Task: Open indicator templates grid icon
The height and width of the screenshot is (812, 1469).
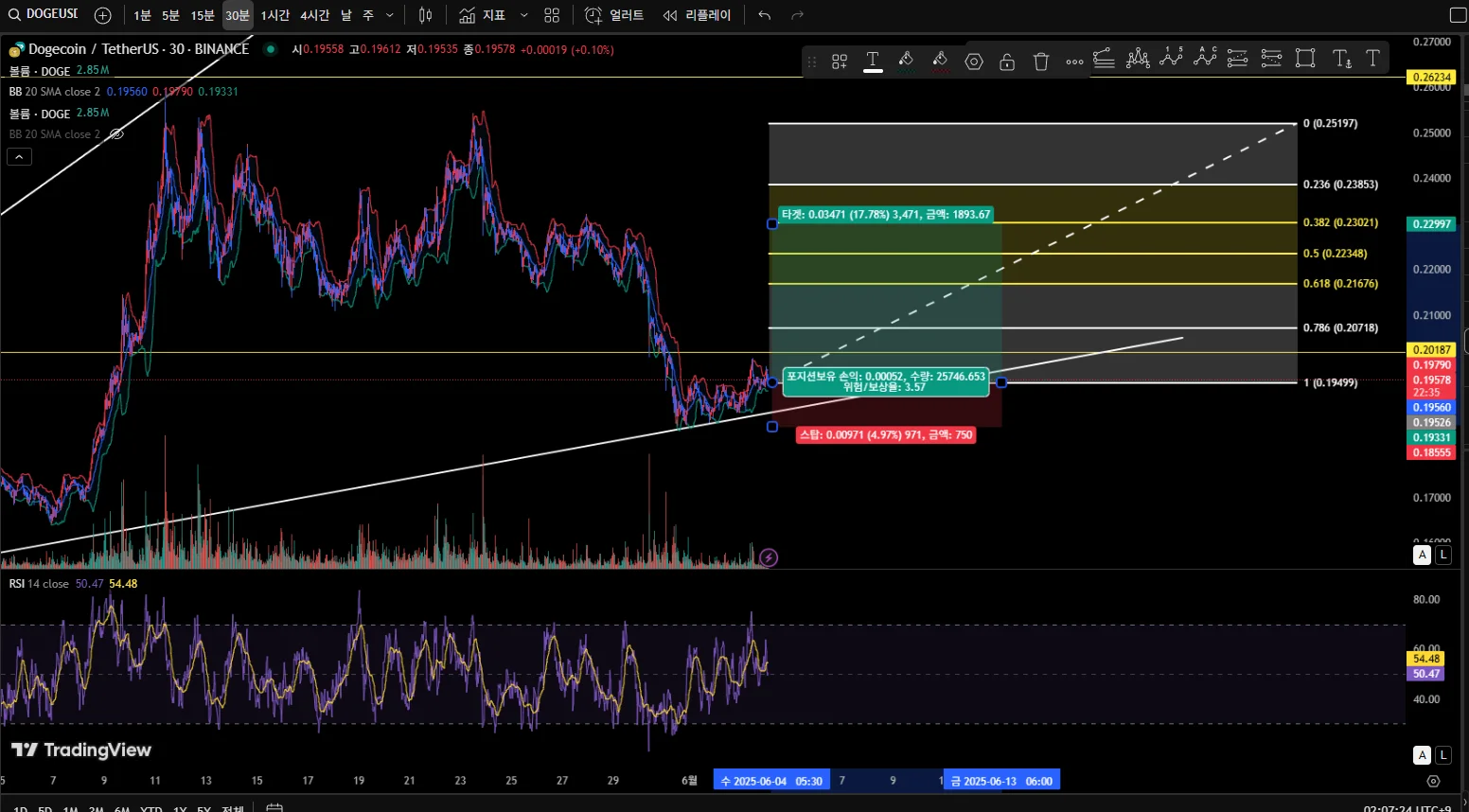Action: point(552,15)
